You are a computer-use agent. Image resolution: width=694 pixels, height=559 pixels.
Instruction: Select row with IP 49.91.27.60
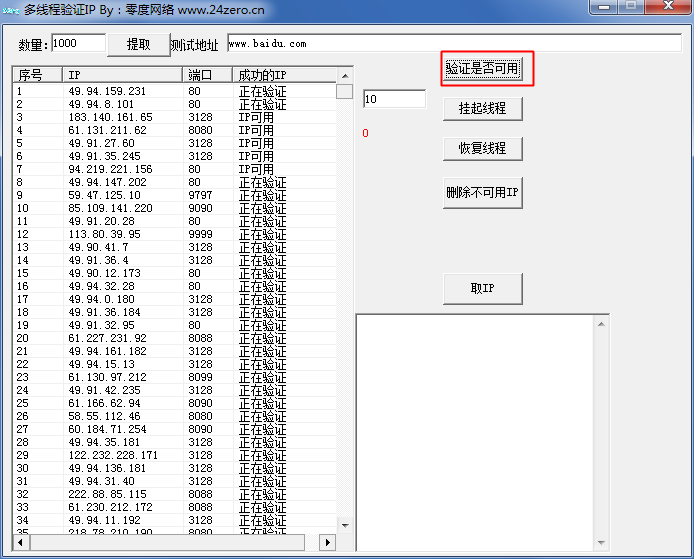(174, 143)
